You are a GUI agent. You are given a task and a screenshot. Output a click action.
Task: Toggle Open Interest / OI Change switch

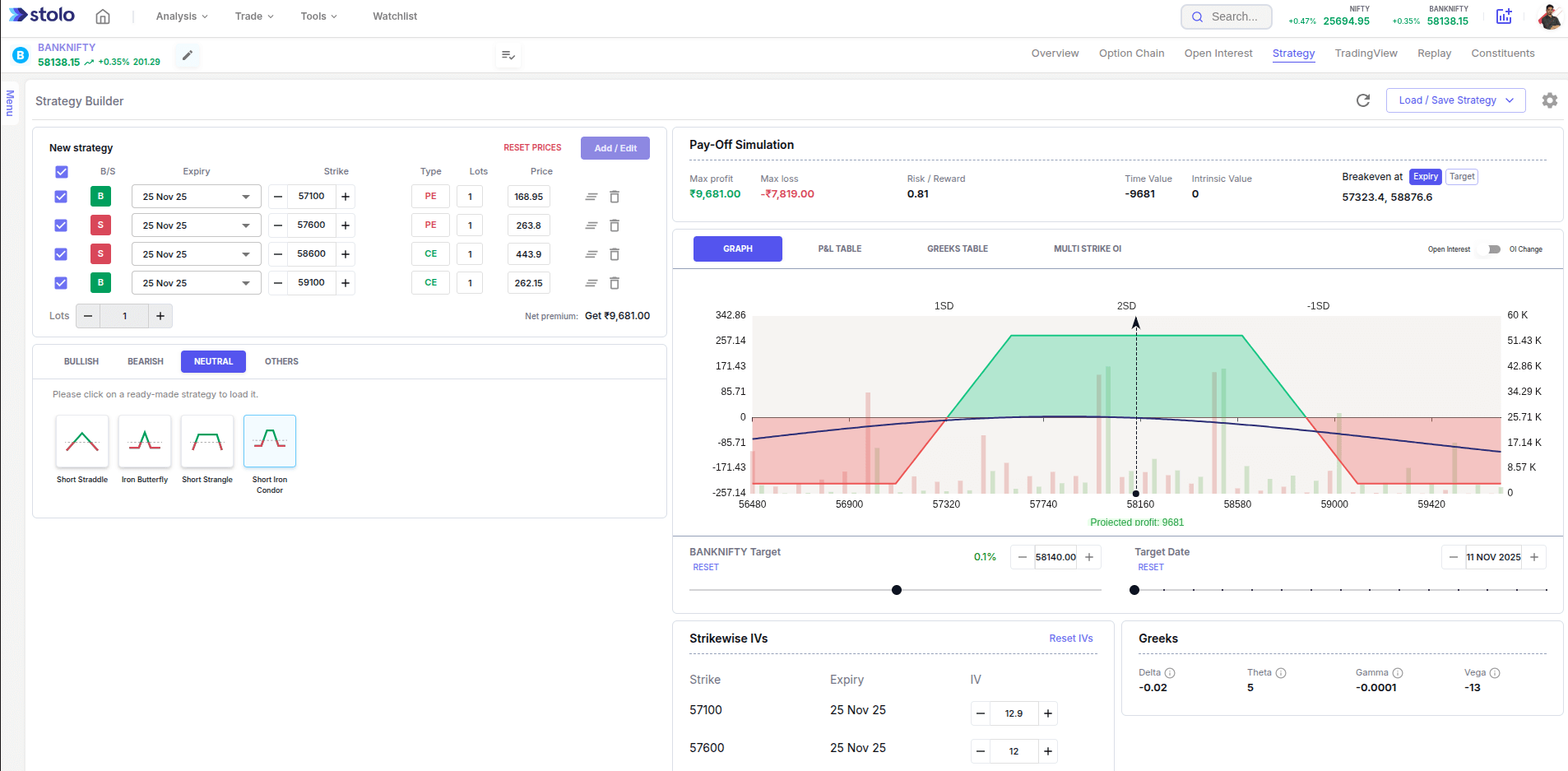pyautogui.click(x=1490, y=249)
